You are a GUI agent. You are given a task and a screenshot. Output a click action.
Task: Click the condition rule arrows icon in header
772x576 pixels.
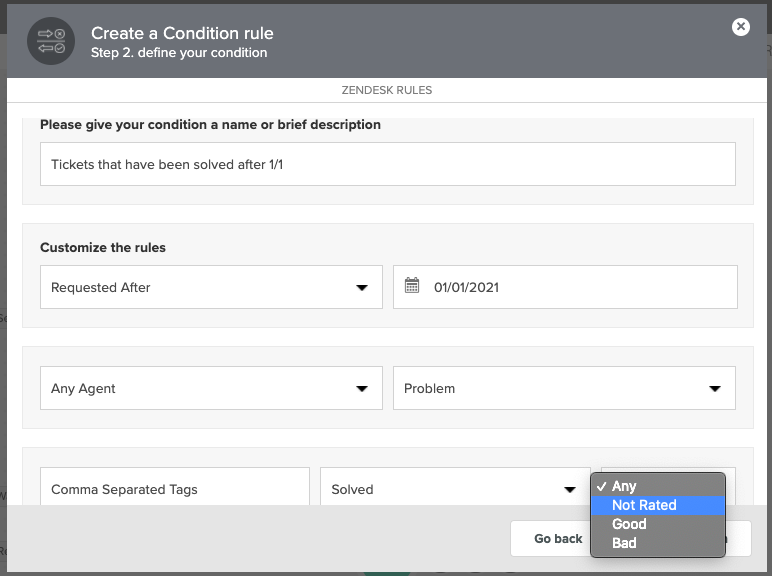click(51, 41)
